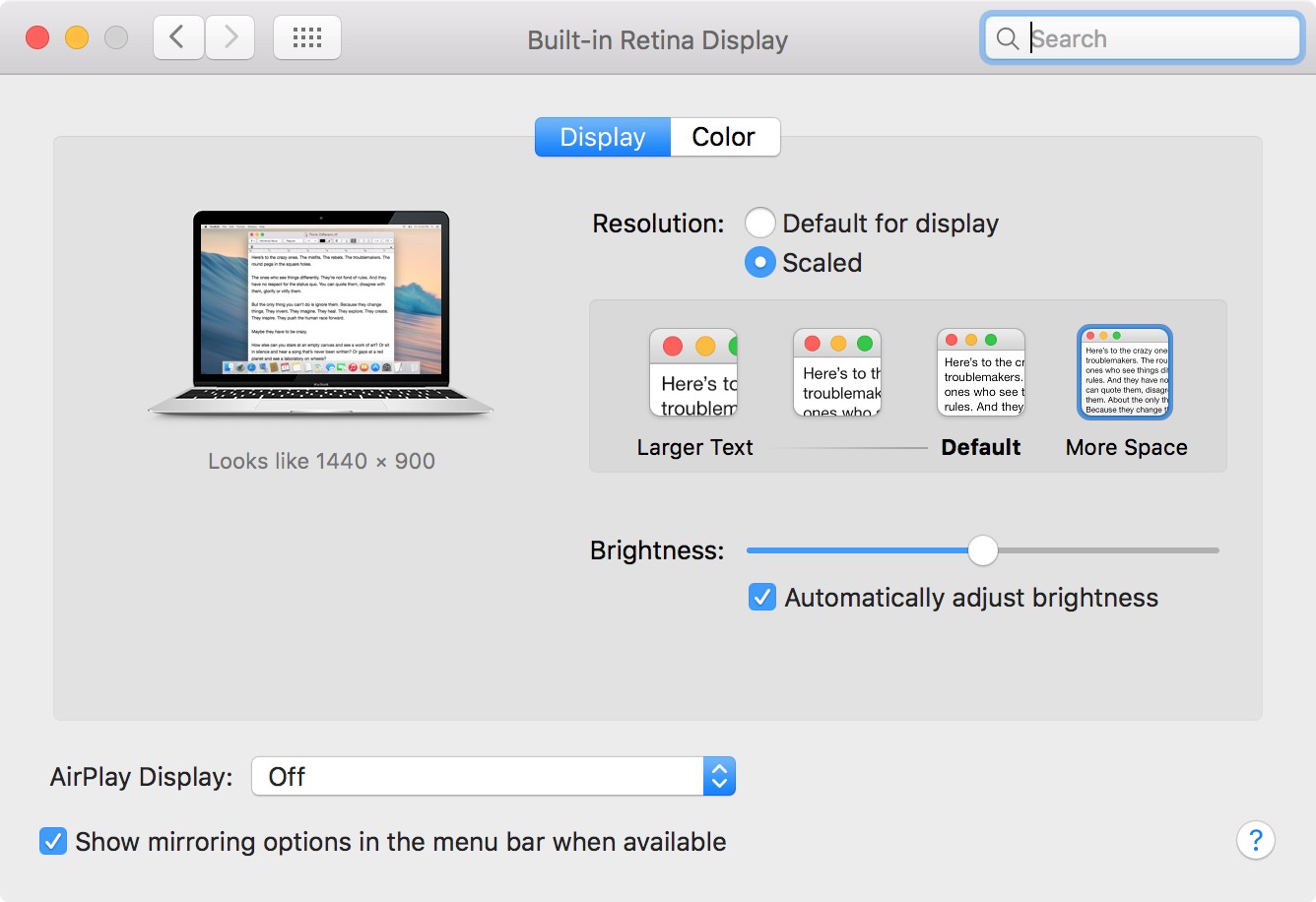This screenshot has width=1316, height=902.
Task: Click the Help question mark icon
Action: click(1256, 840)
